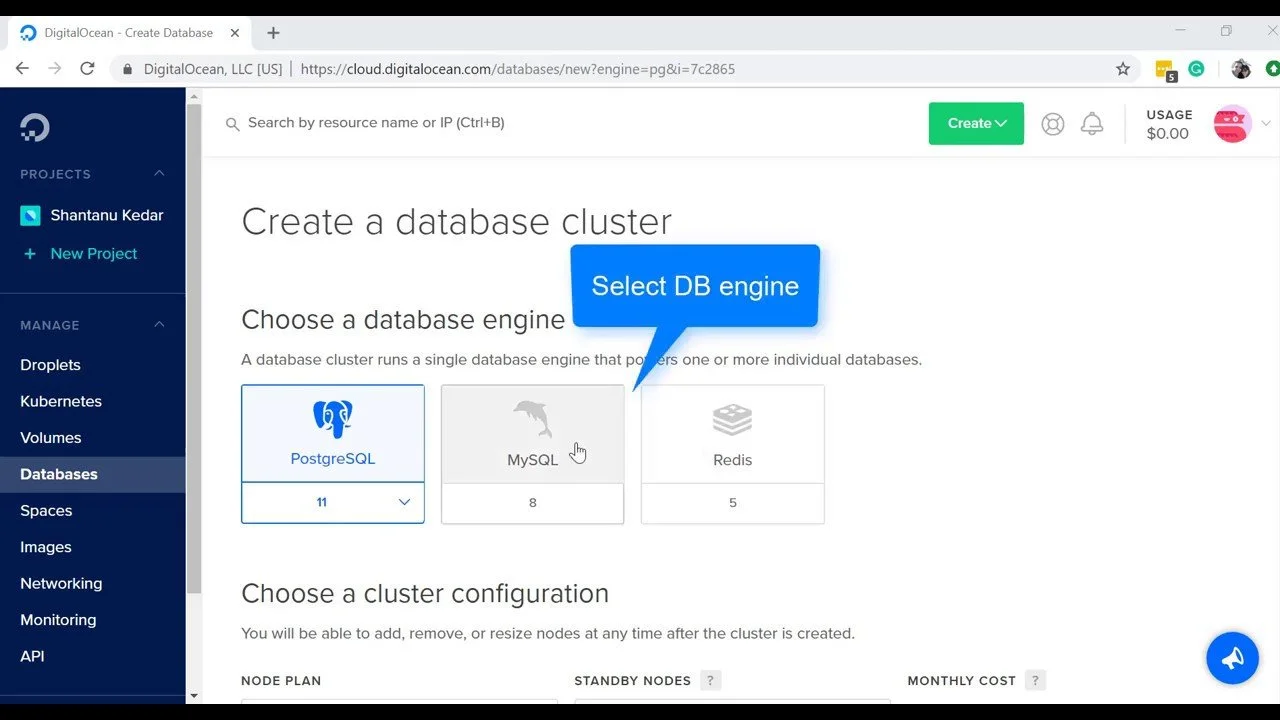
Task: Open a new browser tab
Action: click(273, 33)
